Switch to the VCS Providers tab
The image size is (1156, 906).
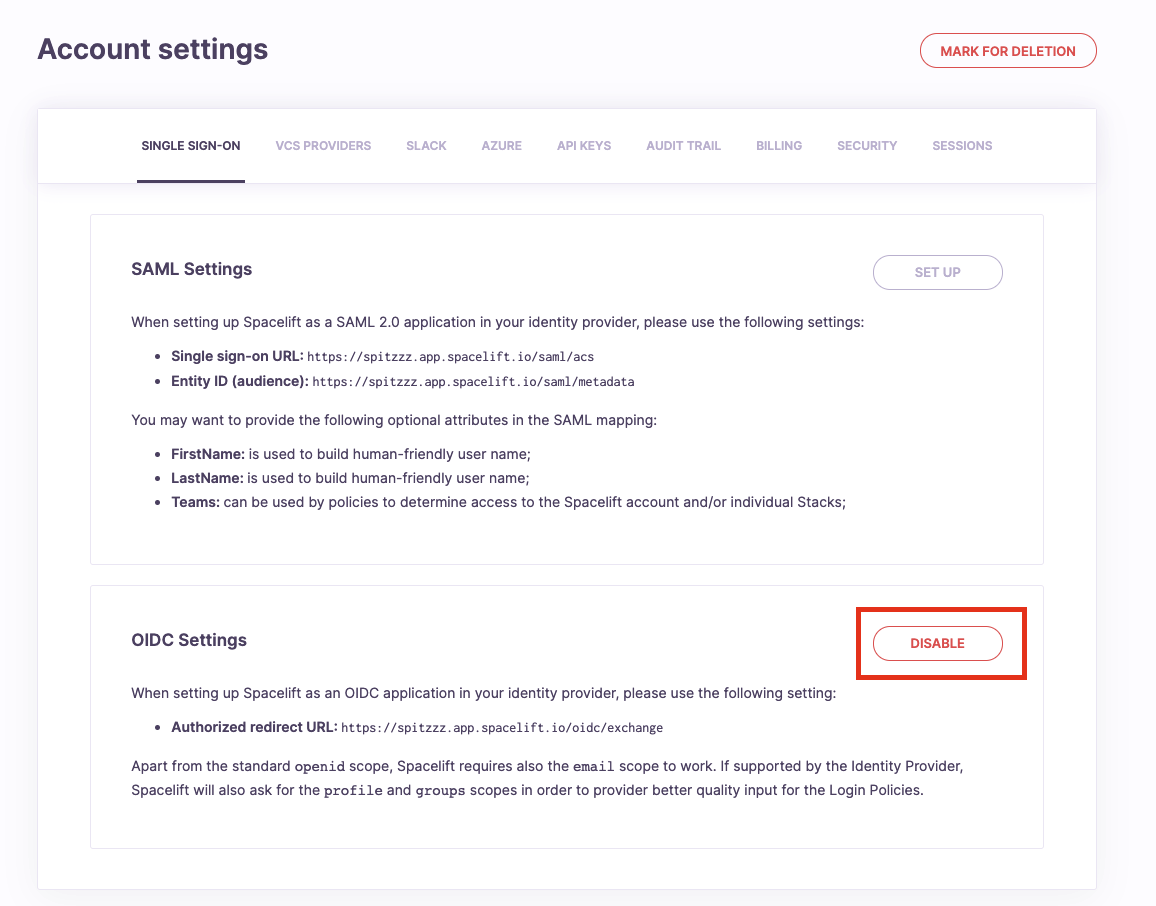point(323,146)
